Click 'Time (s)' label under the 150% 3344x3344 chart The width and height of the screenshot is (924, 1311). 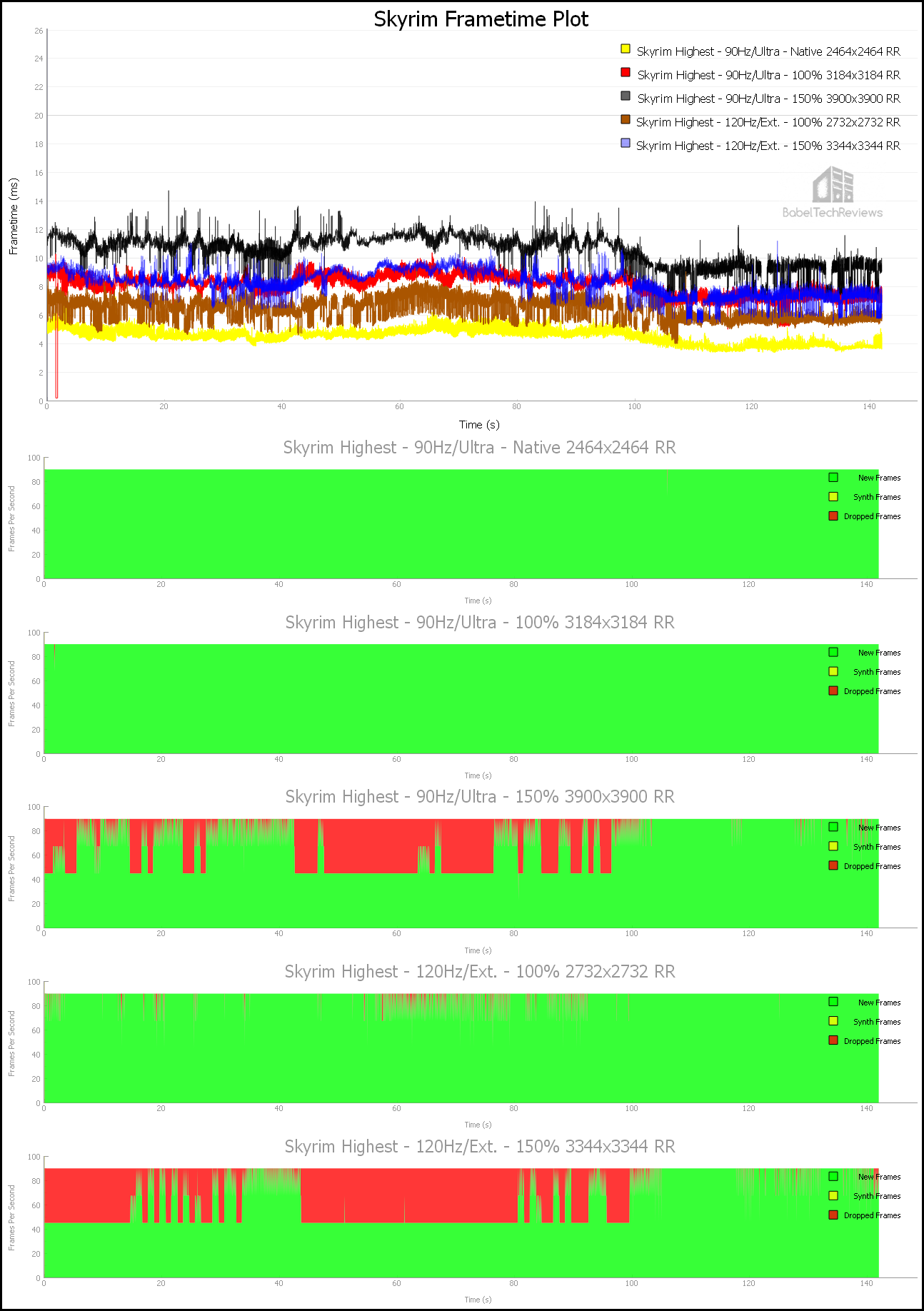[478, 1300]
